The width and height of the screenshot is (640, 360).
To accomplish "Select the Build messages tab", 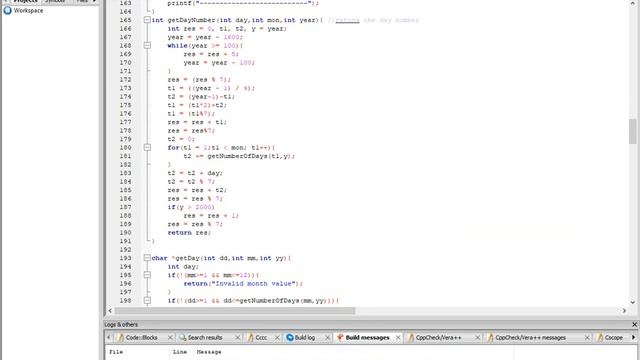I will click(x=367, y=338).
